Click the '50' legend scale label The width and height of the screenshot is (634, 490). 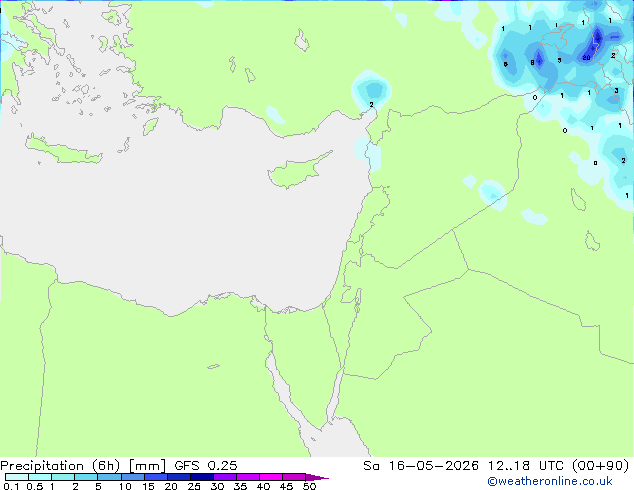click(309, 486)
